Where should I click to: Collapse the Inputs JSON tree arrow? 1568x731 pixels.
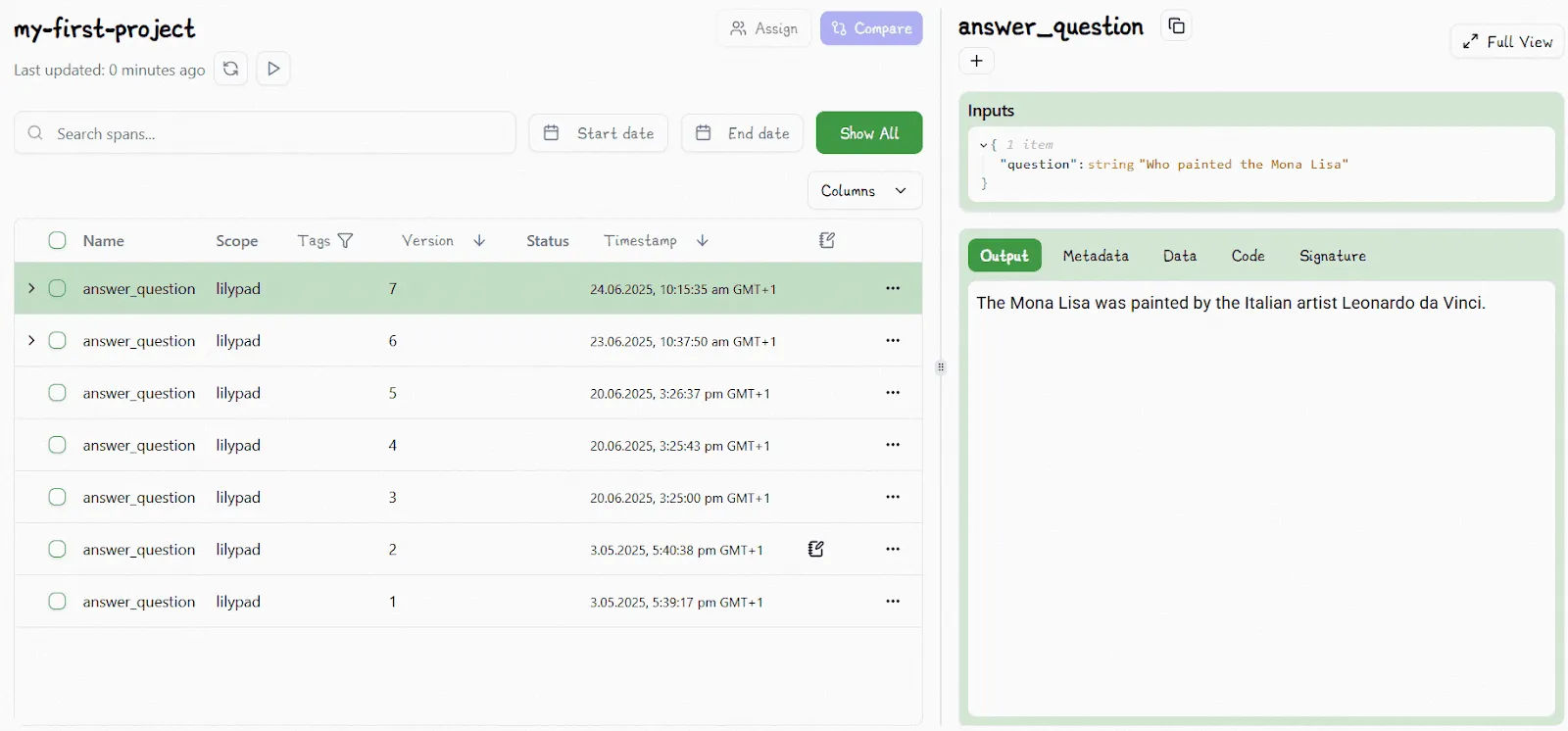pos(983,145)
